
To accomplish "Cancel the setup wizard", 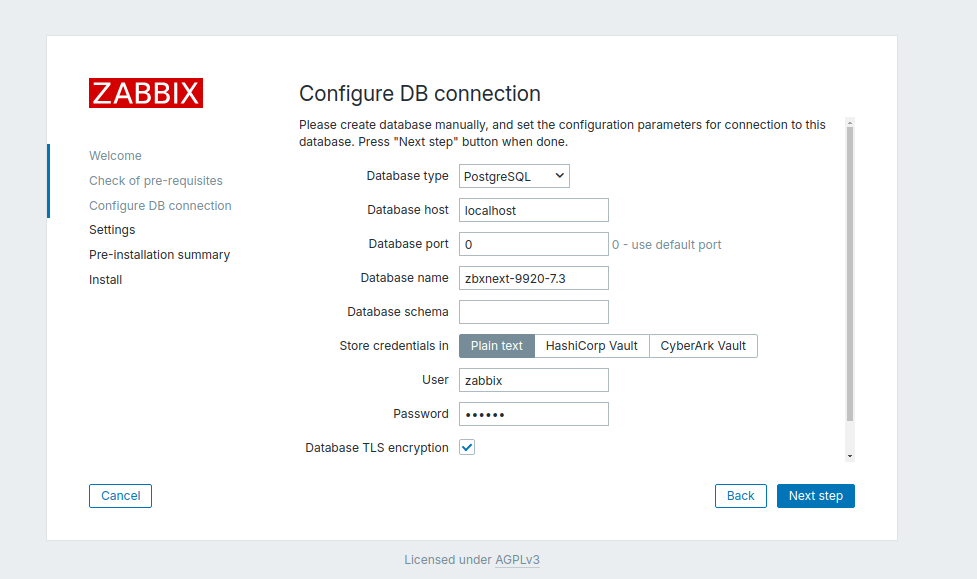I will 120,496.
